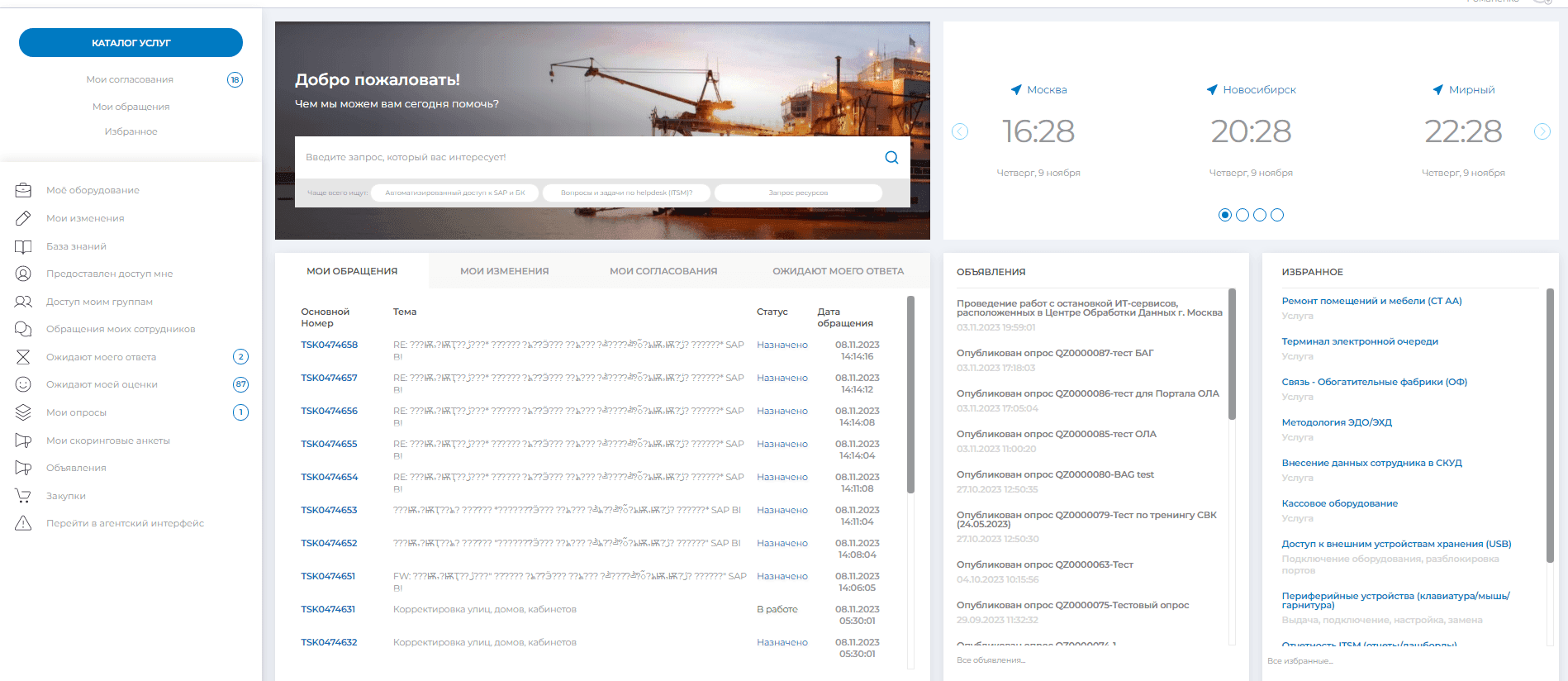The image size is (1568, 681).
Task: Click flag icon next to Объявления
Action: (23, 468)
